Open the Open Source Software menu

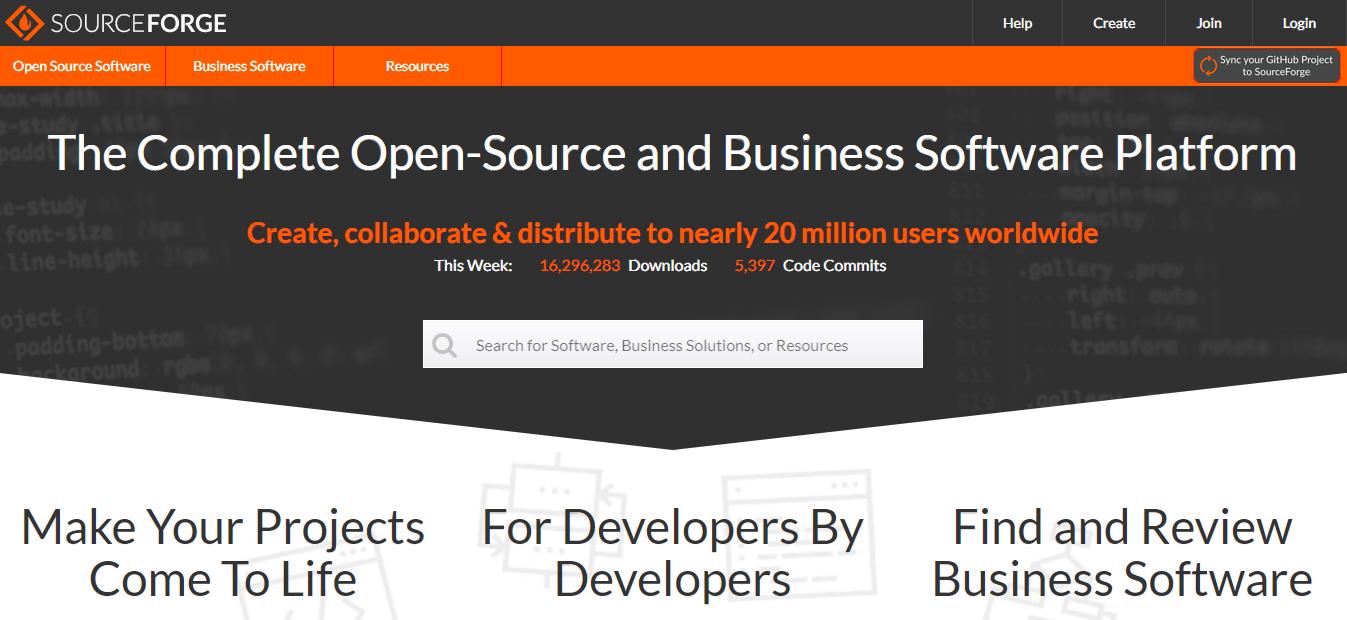[x=82, y=66]
